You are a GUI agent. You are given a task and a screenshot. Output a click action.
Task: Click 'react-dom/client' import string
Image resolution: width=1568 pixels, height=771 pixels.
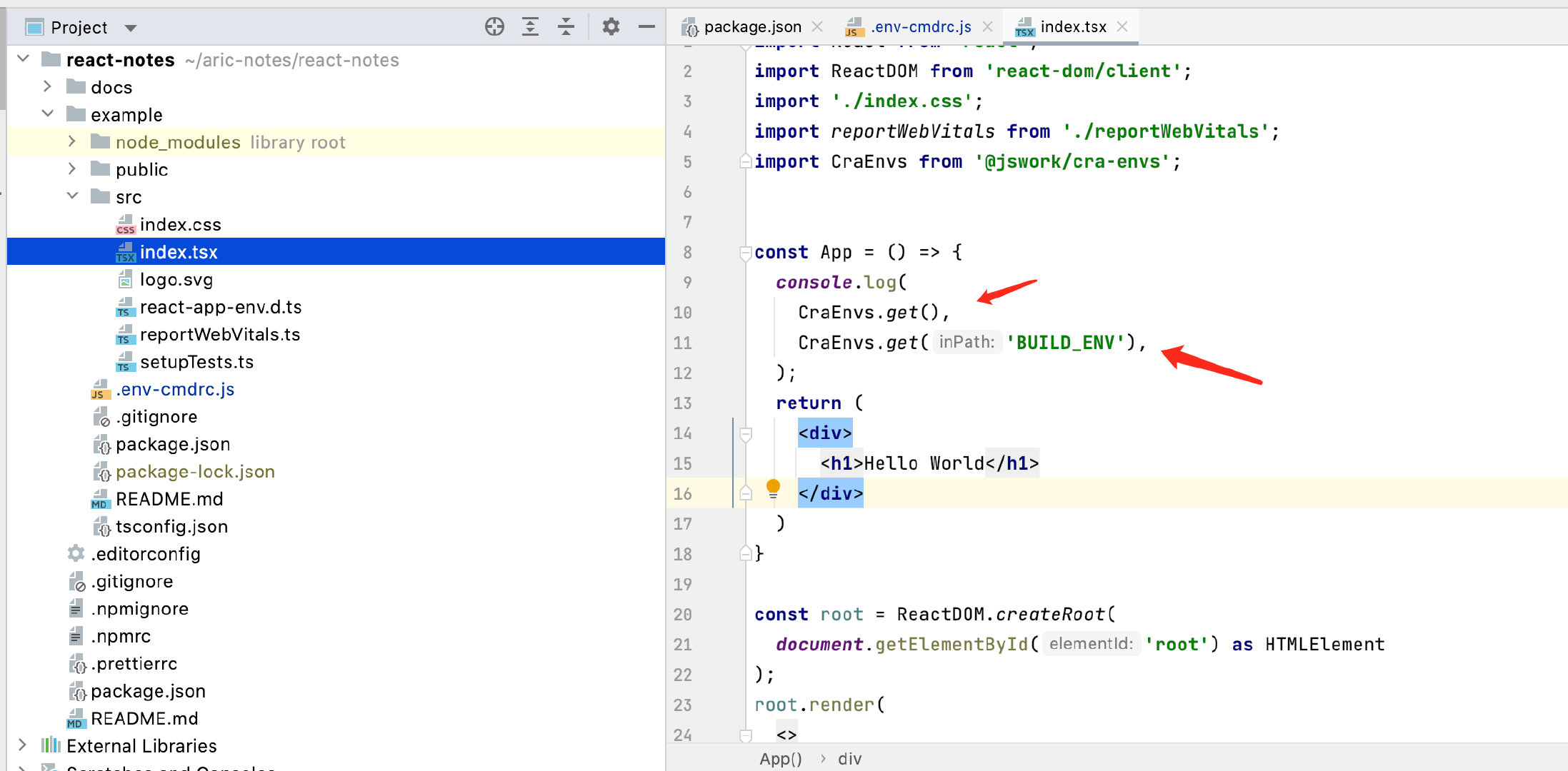point(1083,71)
